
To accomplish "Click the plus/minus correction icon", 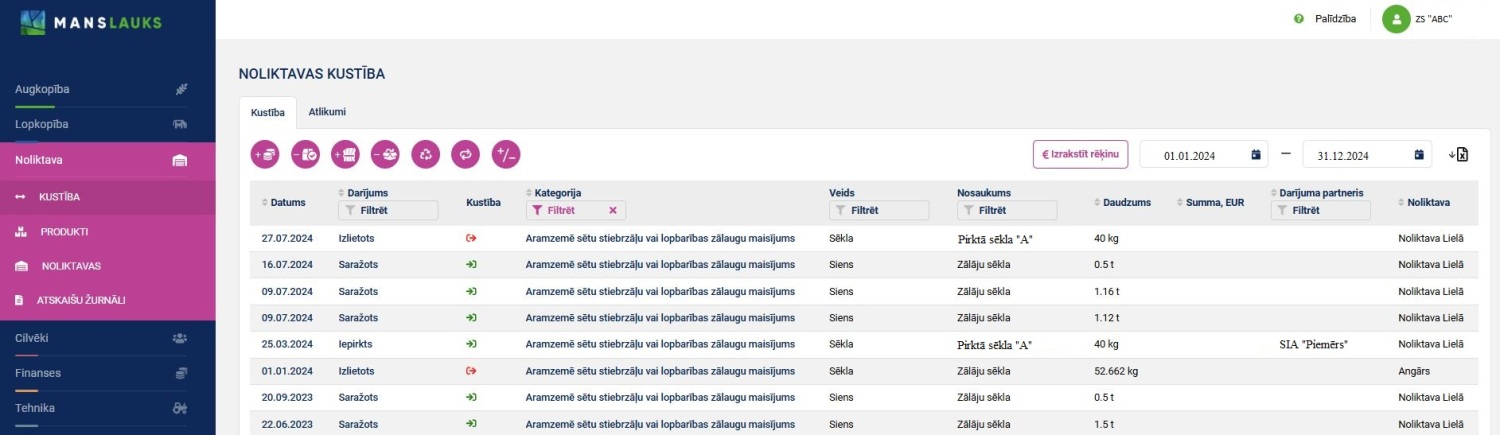I will point(506,154).
